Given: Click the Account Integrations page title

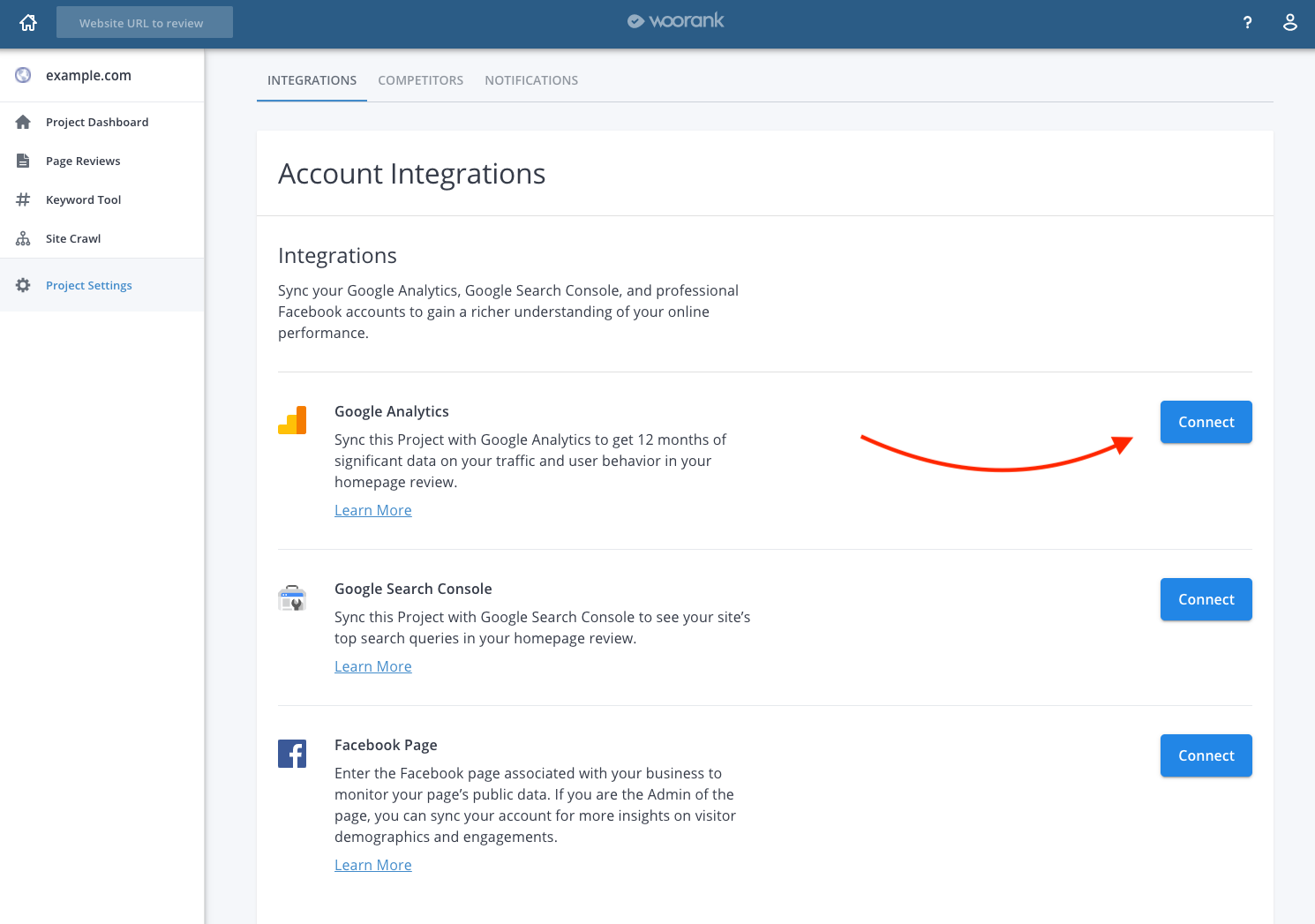Looking at the screenshot, I should [x=412, y=174].
